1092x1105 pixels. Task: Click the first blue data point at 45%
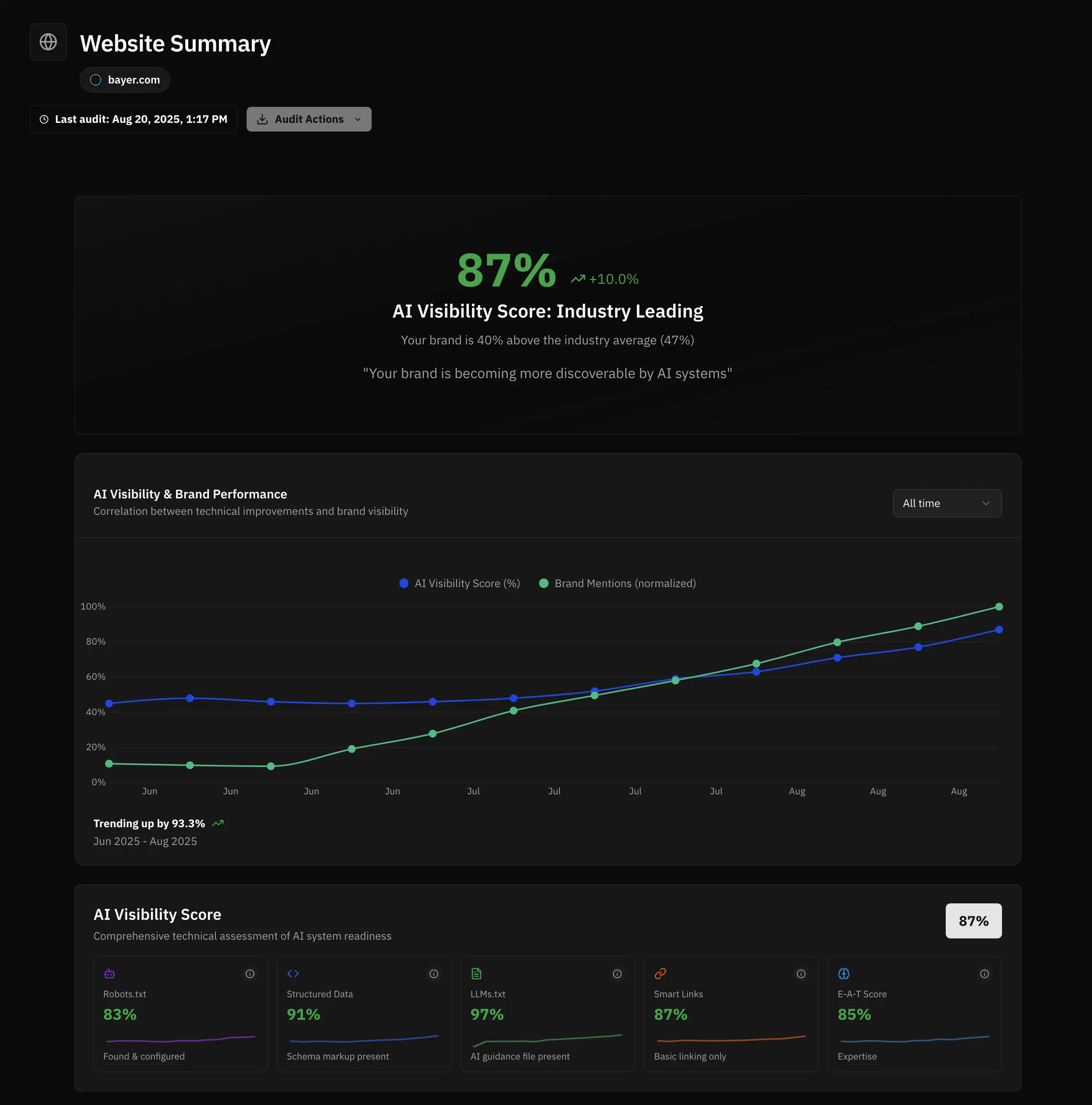point(109,703)
